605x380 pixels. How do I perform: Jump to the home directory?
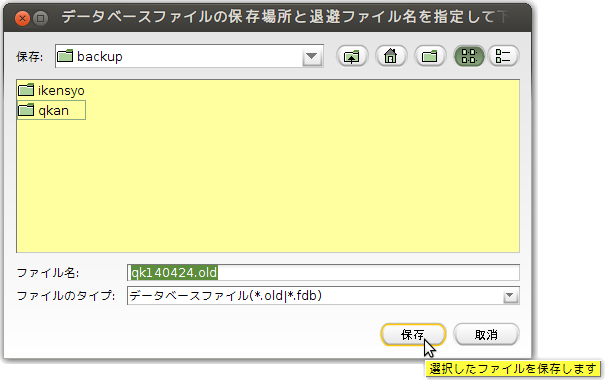click(x=390, y=56)
